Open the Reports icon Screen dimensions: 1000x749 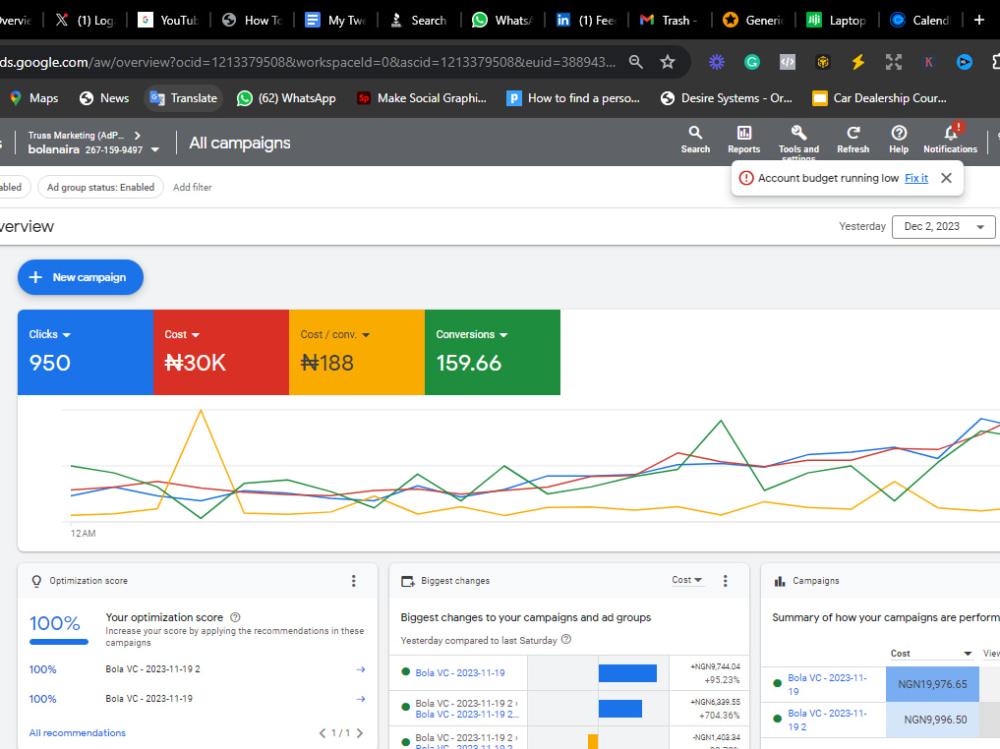pyautogui.click(x=744, y=140)
